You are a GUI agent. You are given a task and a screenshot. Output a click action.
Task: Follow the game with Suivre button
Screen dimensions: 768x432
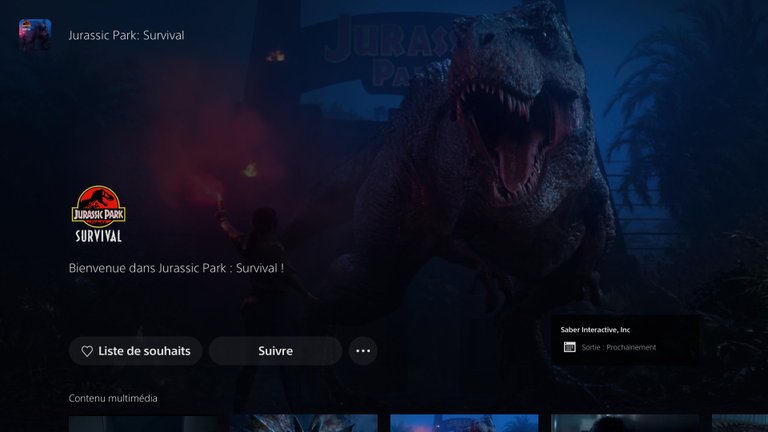[275, 351]
